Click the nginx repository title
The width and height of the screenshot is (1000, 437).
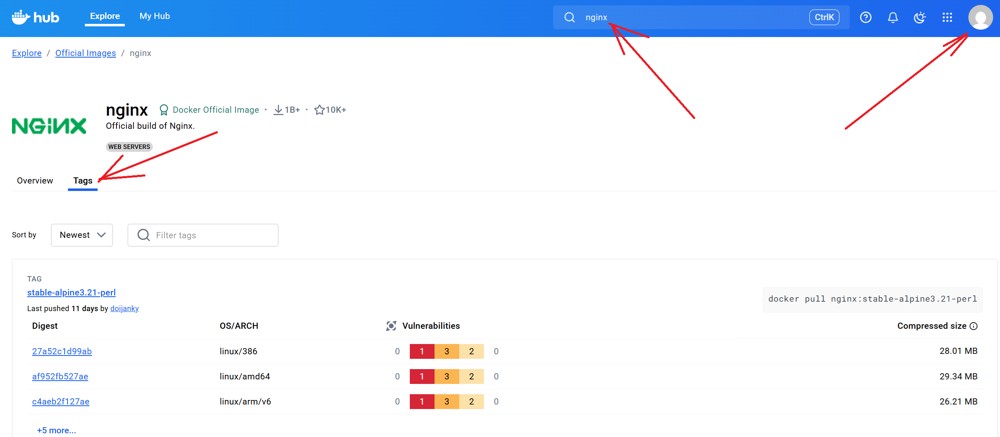tap(127, 110)
